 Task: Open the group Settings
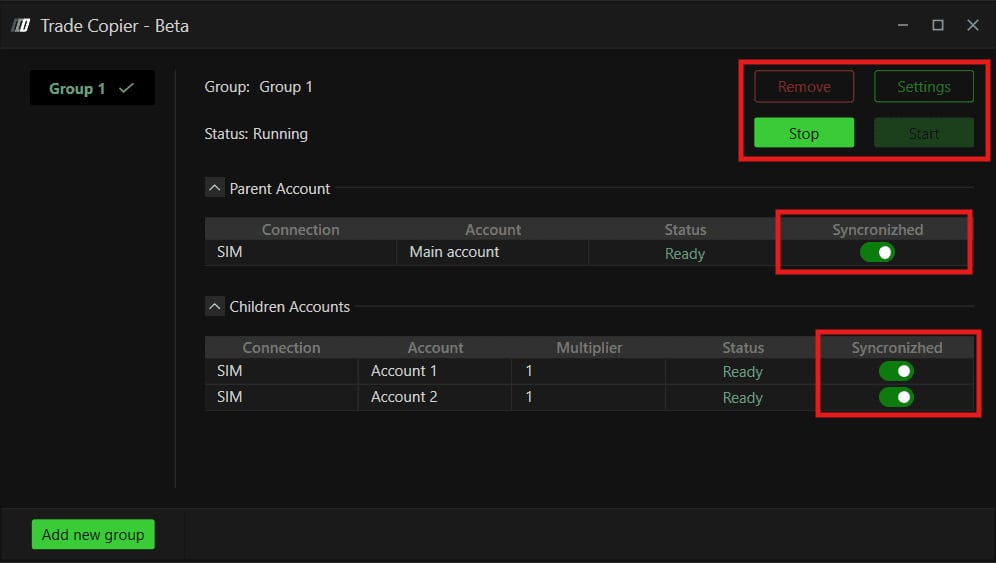924,86
